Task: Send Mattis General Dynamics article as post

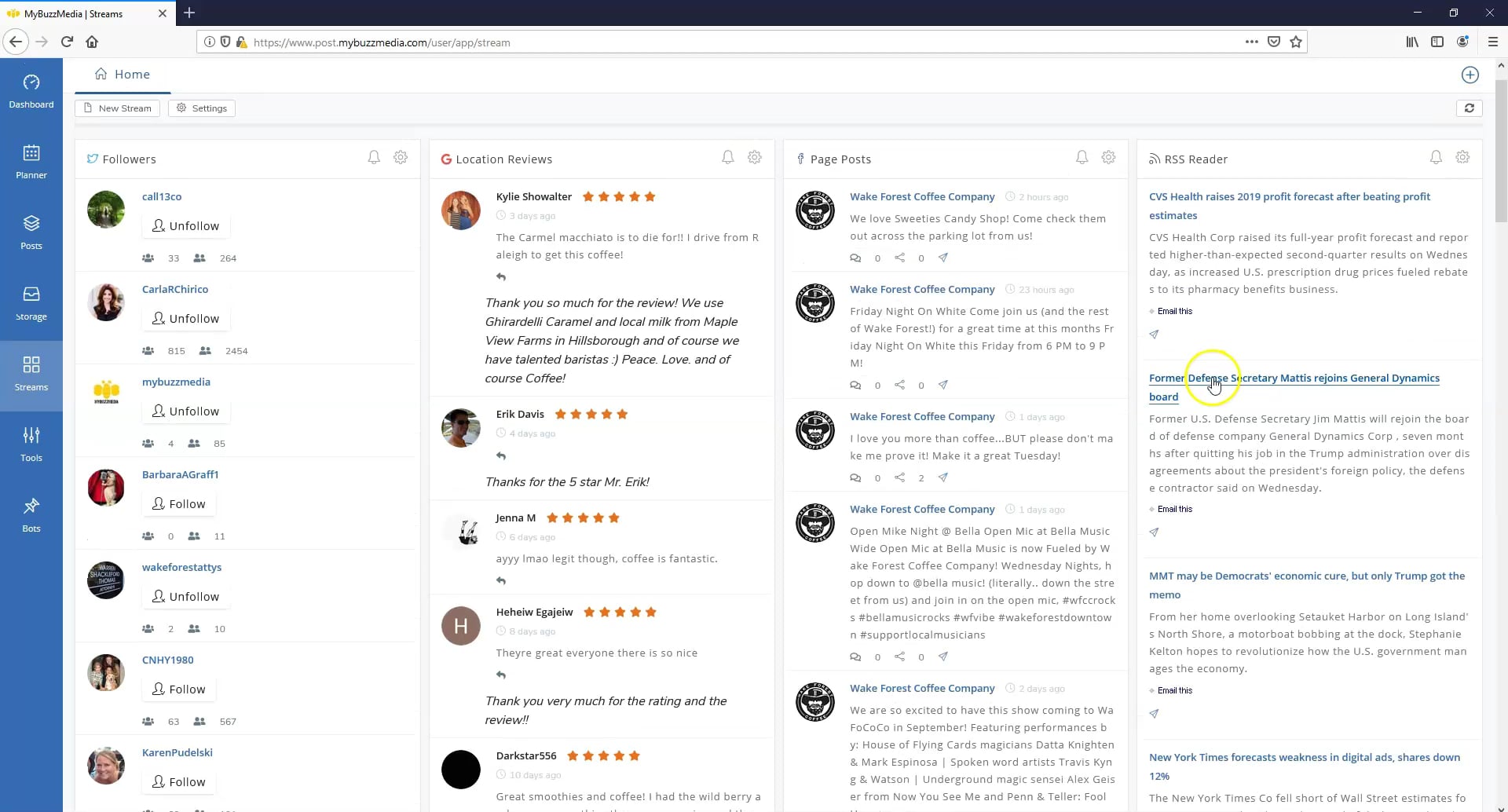Action: 1154,532
